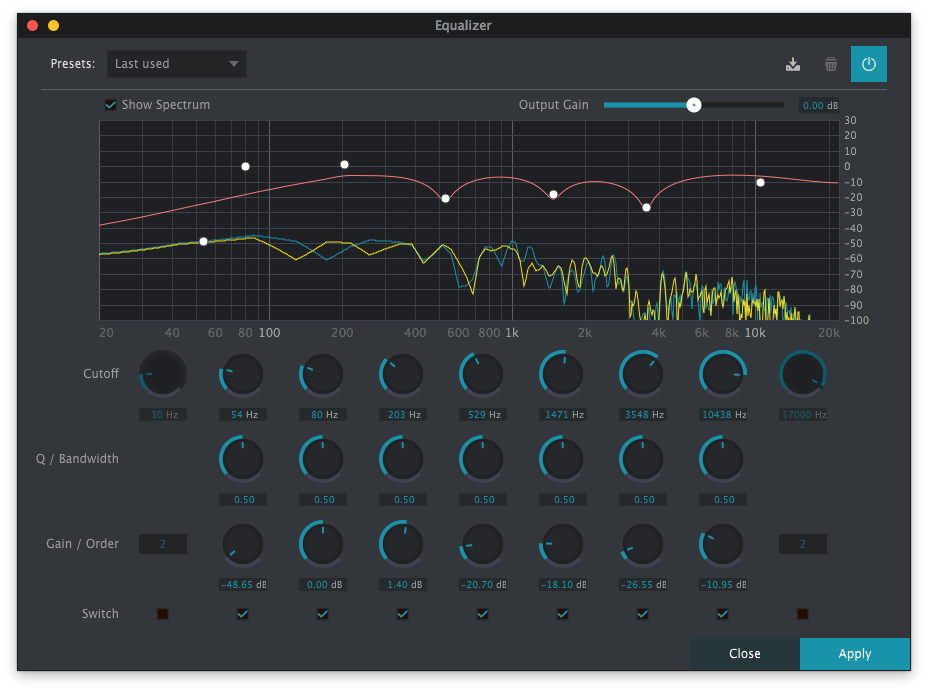Click the save preset download icon
The image size is (928, 692).
(793, 64)
